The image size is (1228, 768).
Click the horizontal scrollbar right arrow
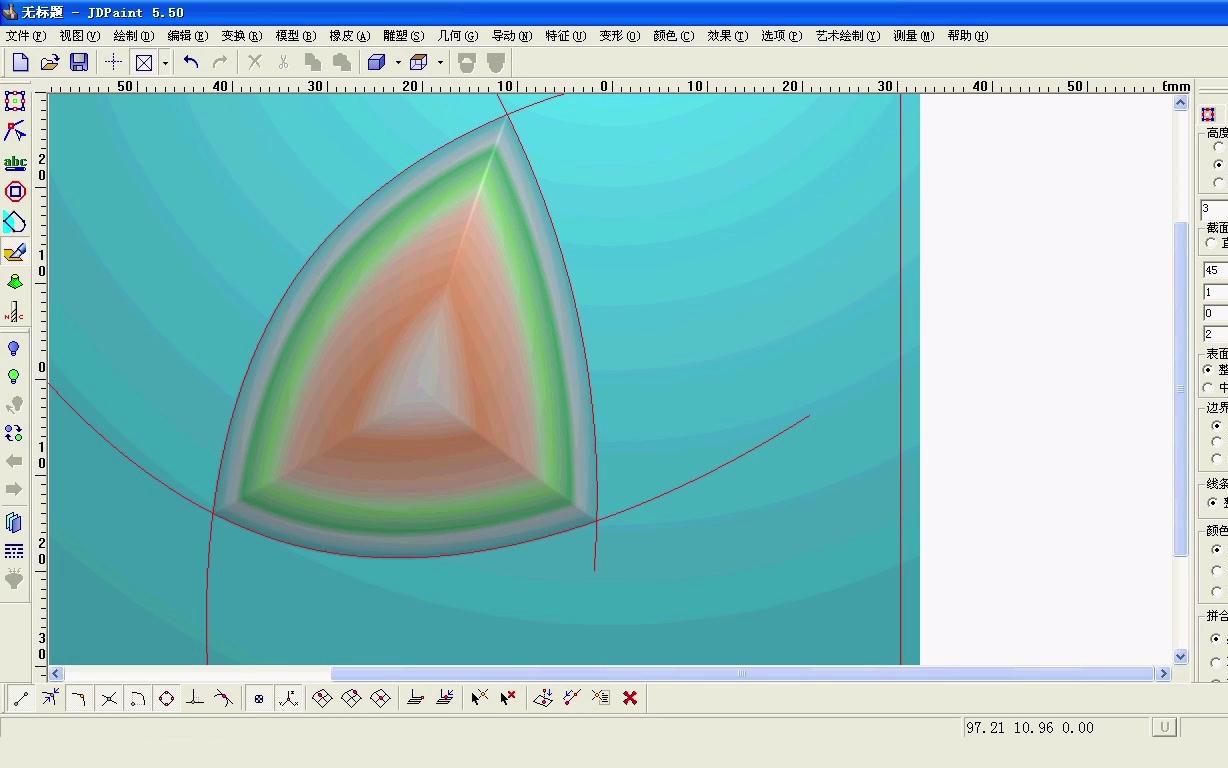coord(1163,674)
